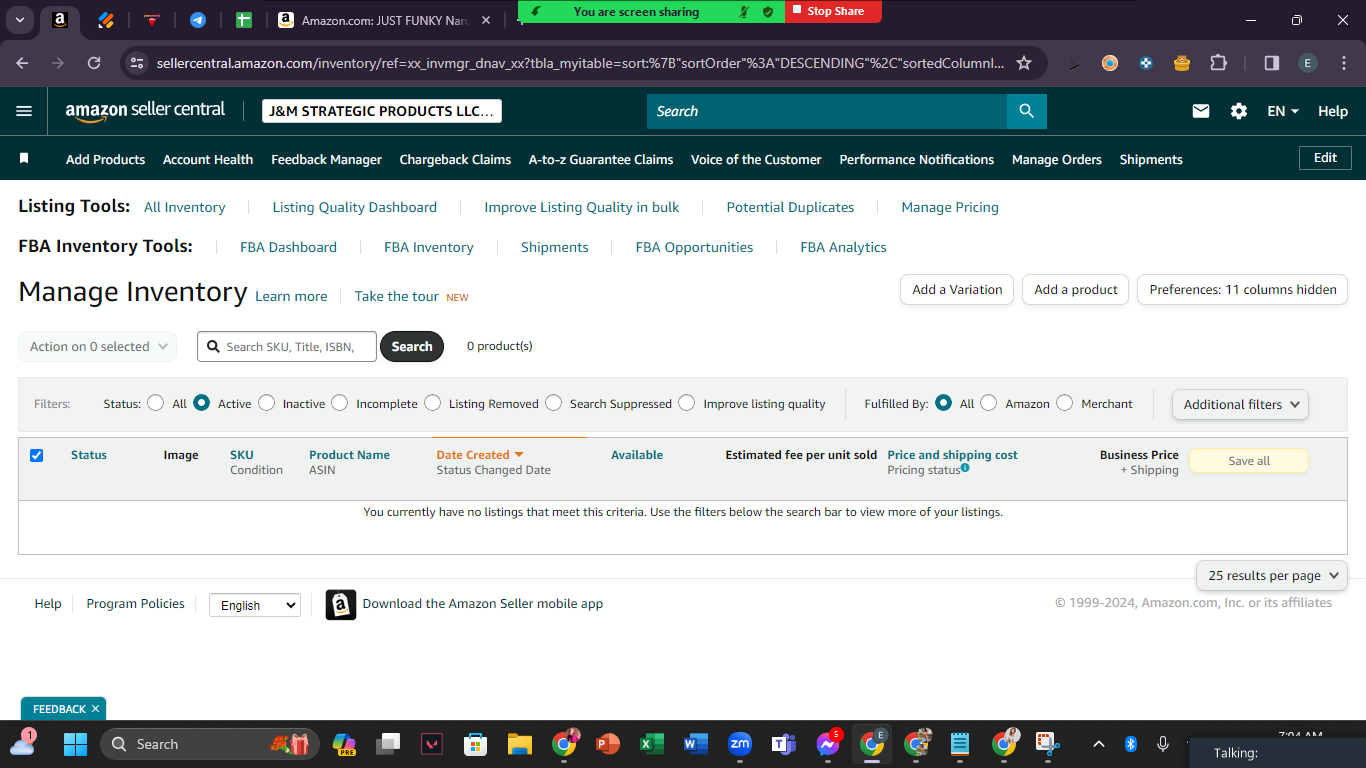Toggle the select-all listings checkbox
Image resolution: width=1366 pixels, height=768 pixels.
point(37,455)
